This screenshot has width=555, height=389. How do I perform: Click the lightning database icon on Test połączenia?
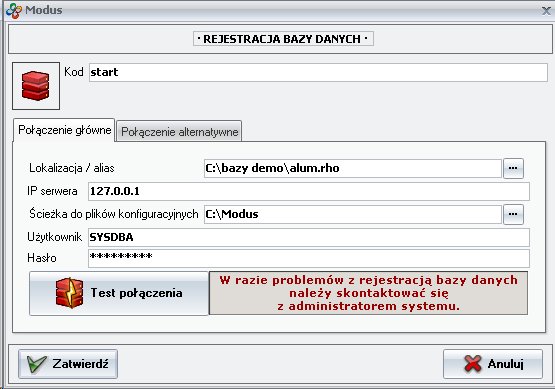pyautogui.click(x=69, y=293)
